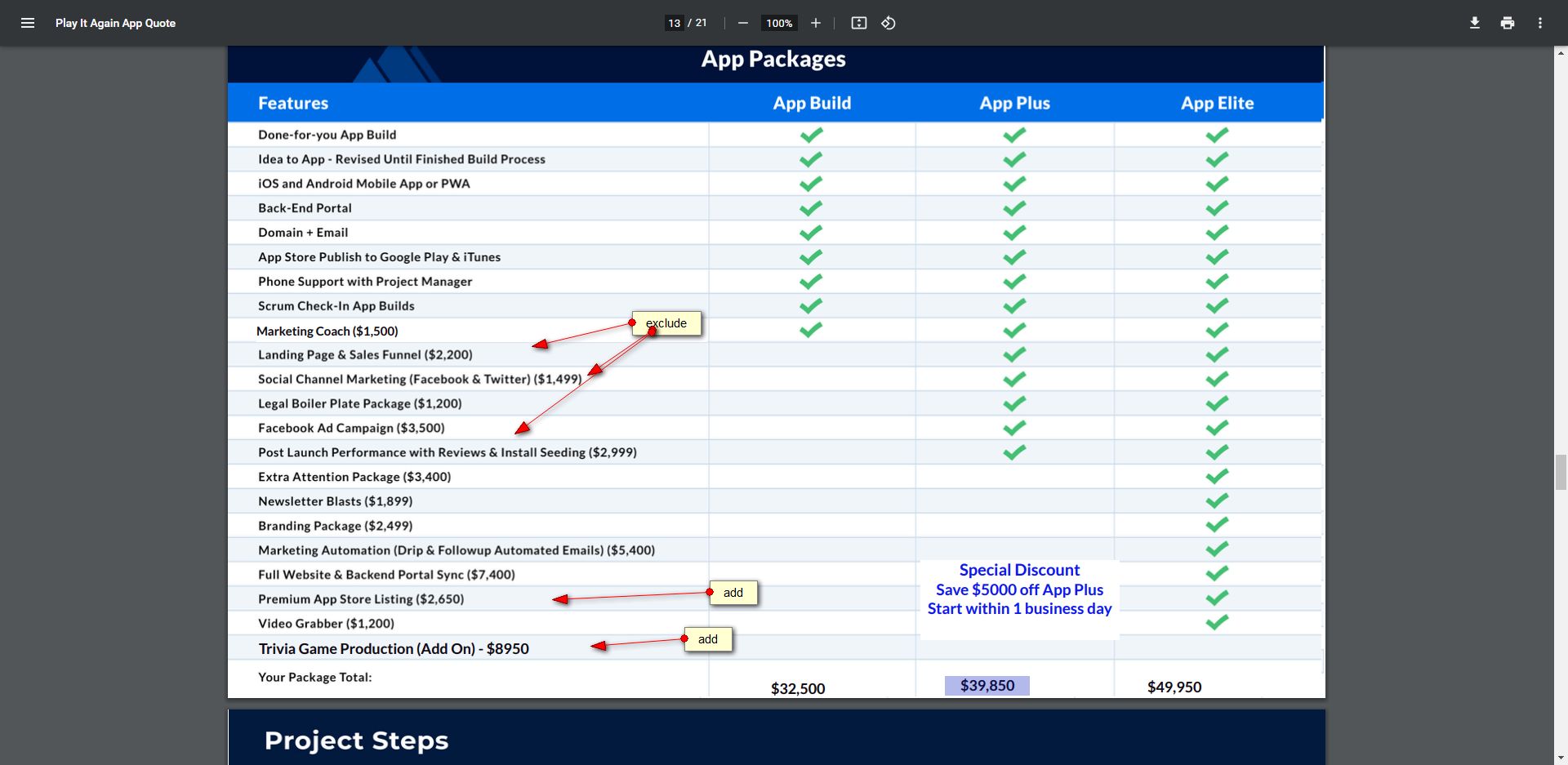
Task: Click the 100% zoom level field
Action: (x=779, y=23)
